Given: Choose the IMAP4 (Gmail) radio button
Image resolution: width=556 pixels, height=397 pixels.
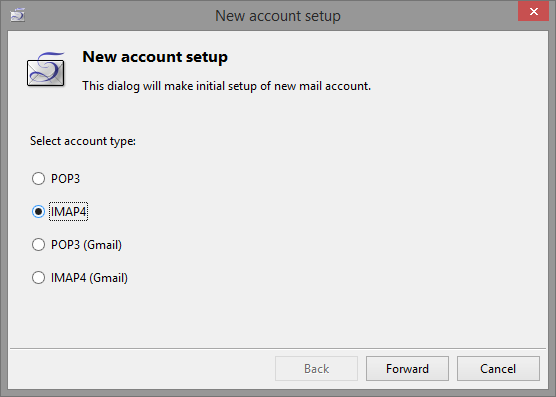Looking at the screenshot, I should click(x=38, y=278).
